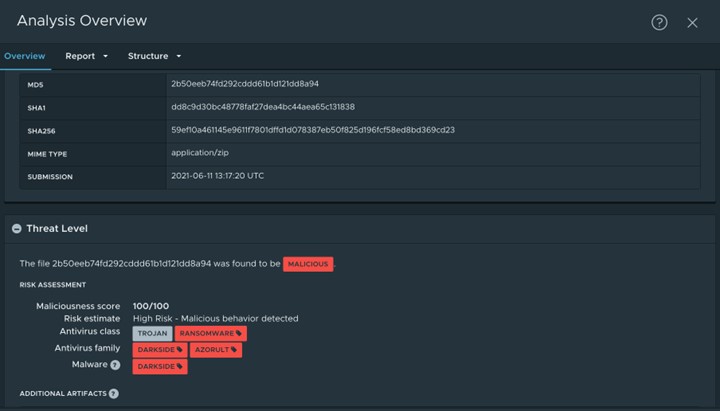720x411 pixels.
Task: Click the SHA1 hash value
Action: coord(262,107)
